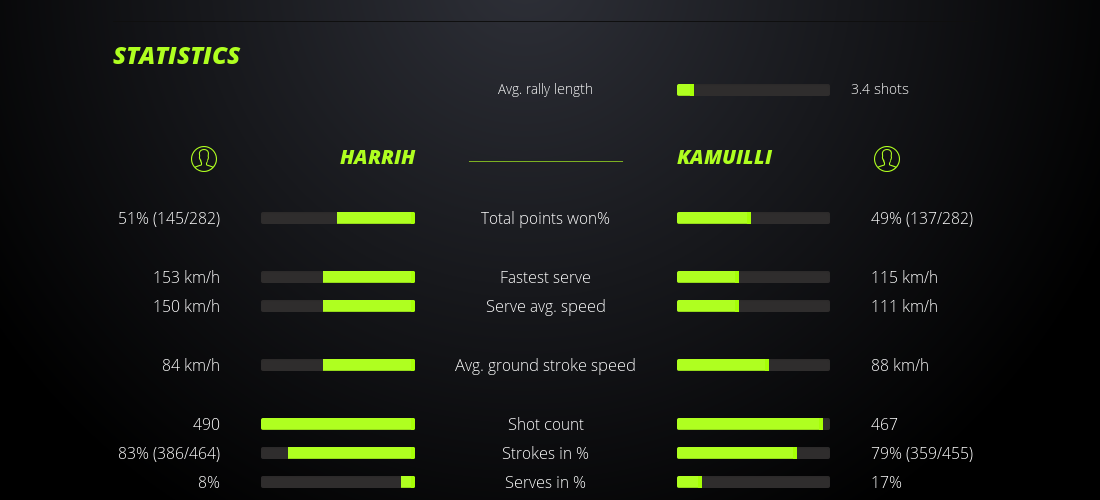The width and height of the screenshot is (1100, 500).
Task: Select the Strokes in % label
Action: click(545, 453)
